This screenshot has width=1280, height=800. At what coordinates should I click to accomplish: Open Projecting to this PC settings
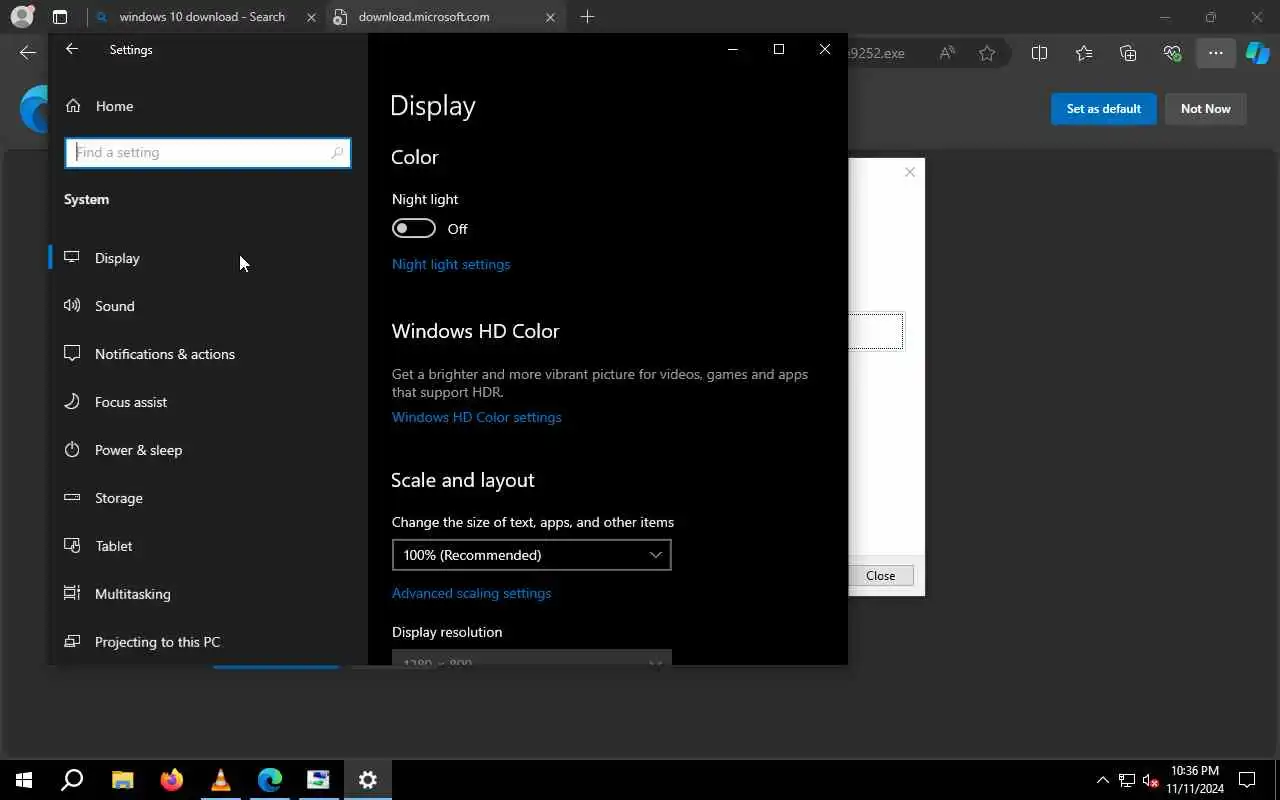[x=208, y=642]
